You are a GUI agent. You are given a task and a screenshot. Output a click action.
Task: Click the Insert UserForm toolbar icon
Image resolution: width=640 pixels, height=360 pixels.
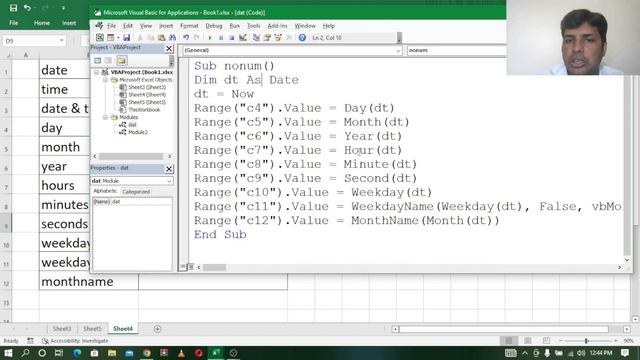click(x=110, y=38)
